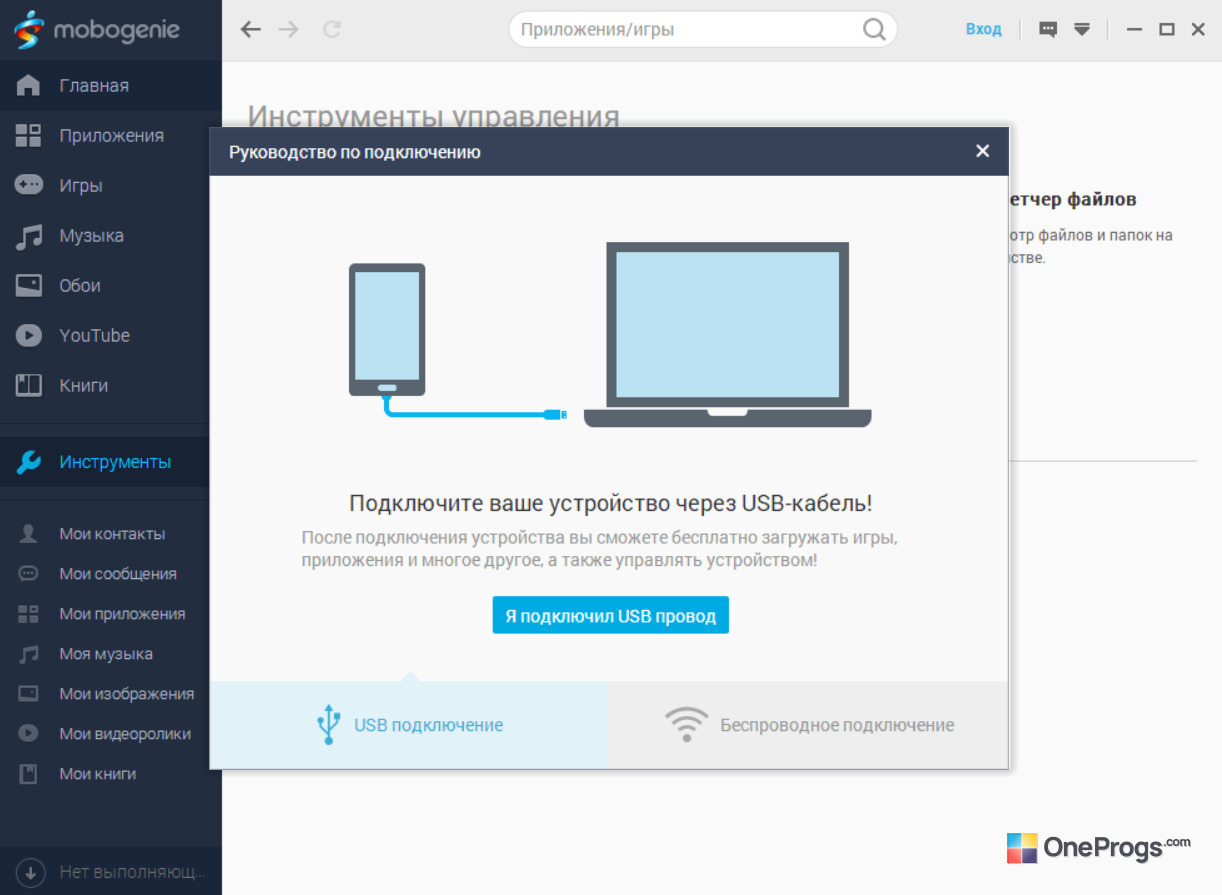1222x895 pixels.
Task: Click the search magnifier icon
Action: click(874, 30)
